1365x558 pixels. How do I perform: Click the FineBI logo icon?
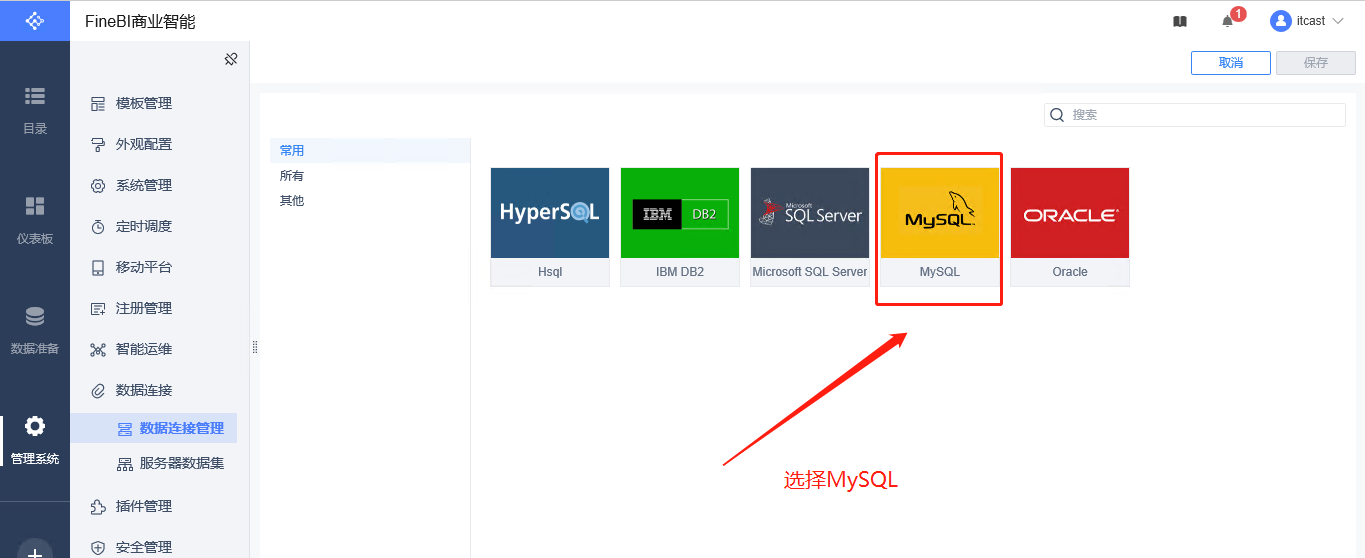(35, 20)
